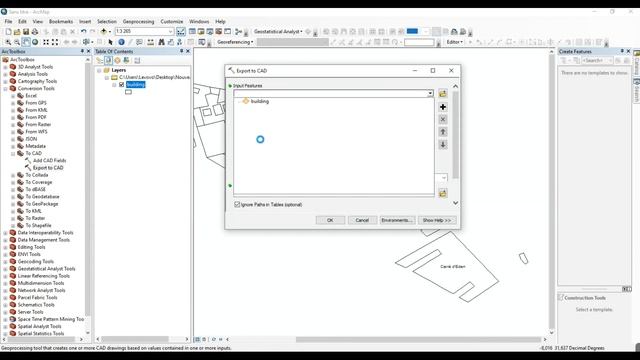Open Environments settings button
This screenshot has height=360, width=640.
point(398,220)
